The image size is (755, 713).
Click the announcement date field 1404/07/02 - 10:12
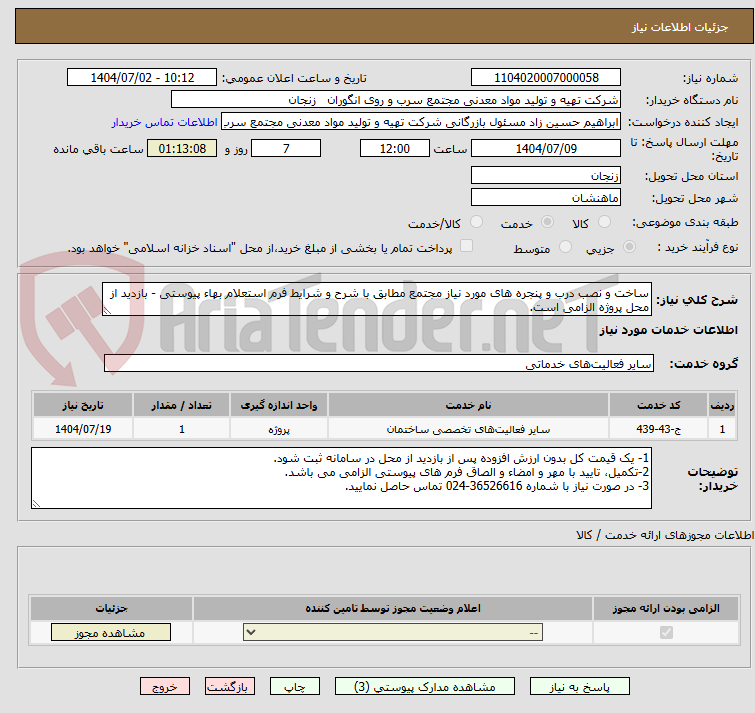click(x=142, y=78)
